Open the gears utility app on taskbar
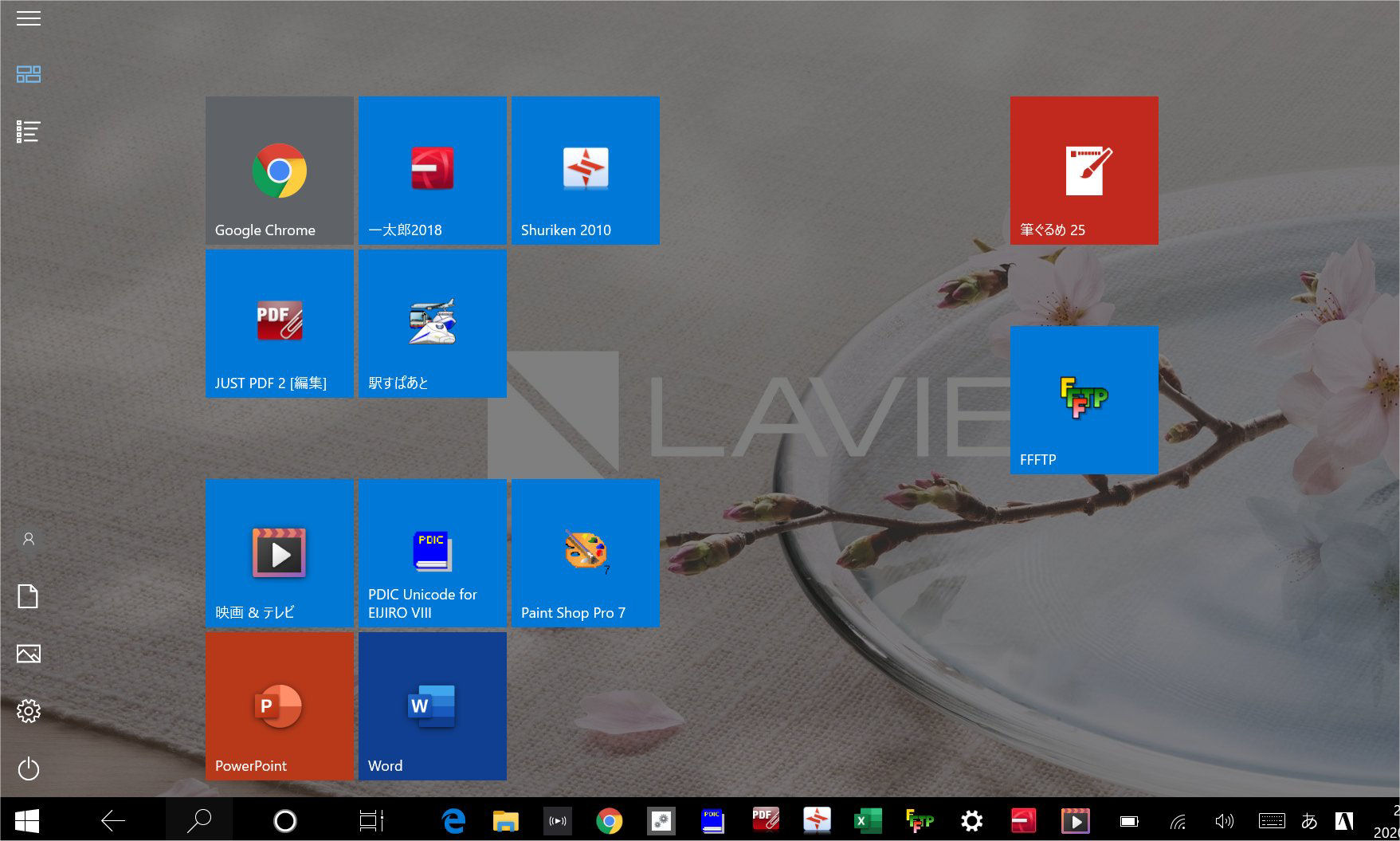Screen dimensions: 1400x841 point(661,820)
